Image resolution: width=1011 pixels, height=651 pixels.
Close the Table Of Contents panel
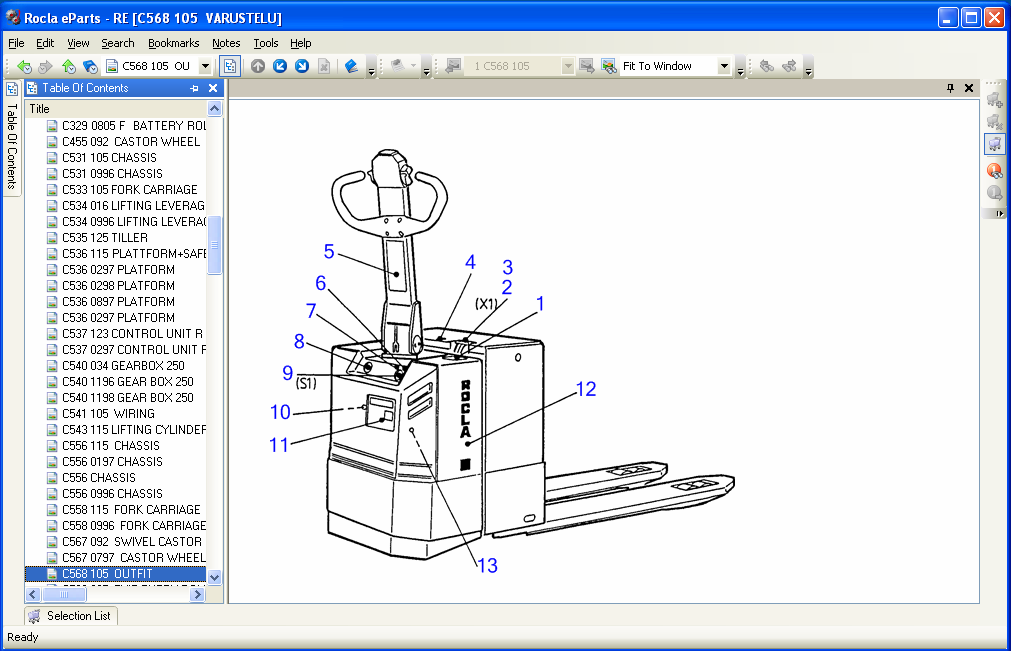pos(213,88)
